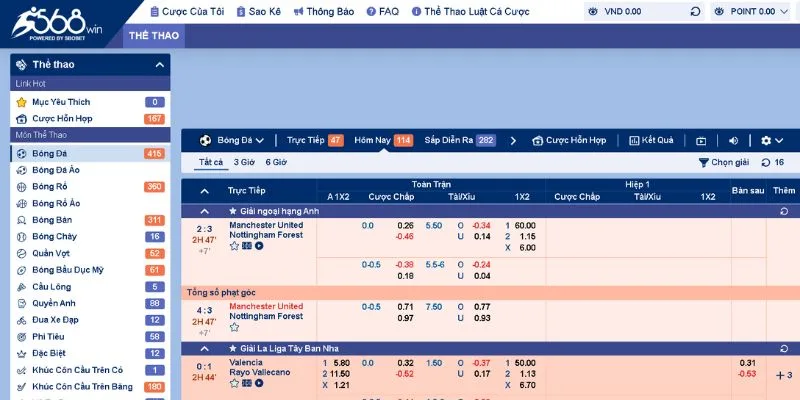Open stats icon for Valencia match
This screenshot has width=800, height=400.
(x=247, y=383)
